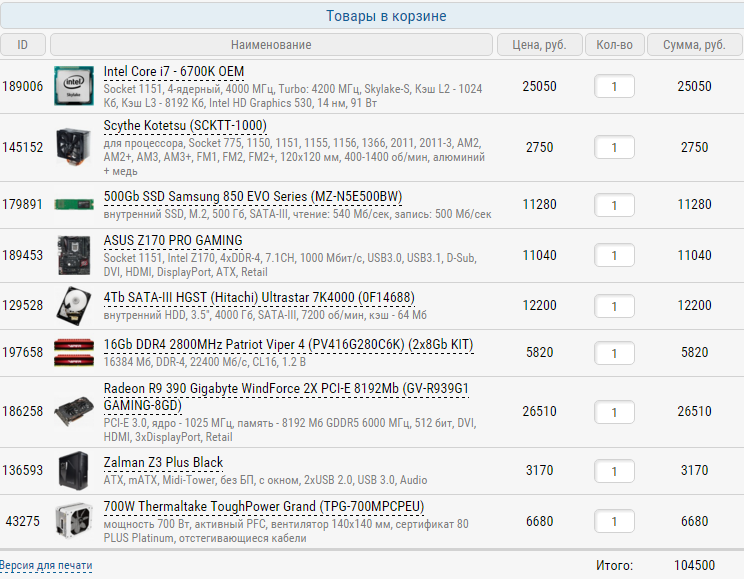Click the мощность 700 Вт description text

(286, 531)
